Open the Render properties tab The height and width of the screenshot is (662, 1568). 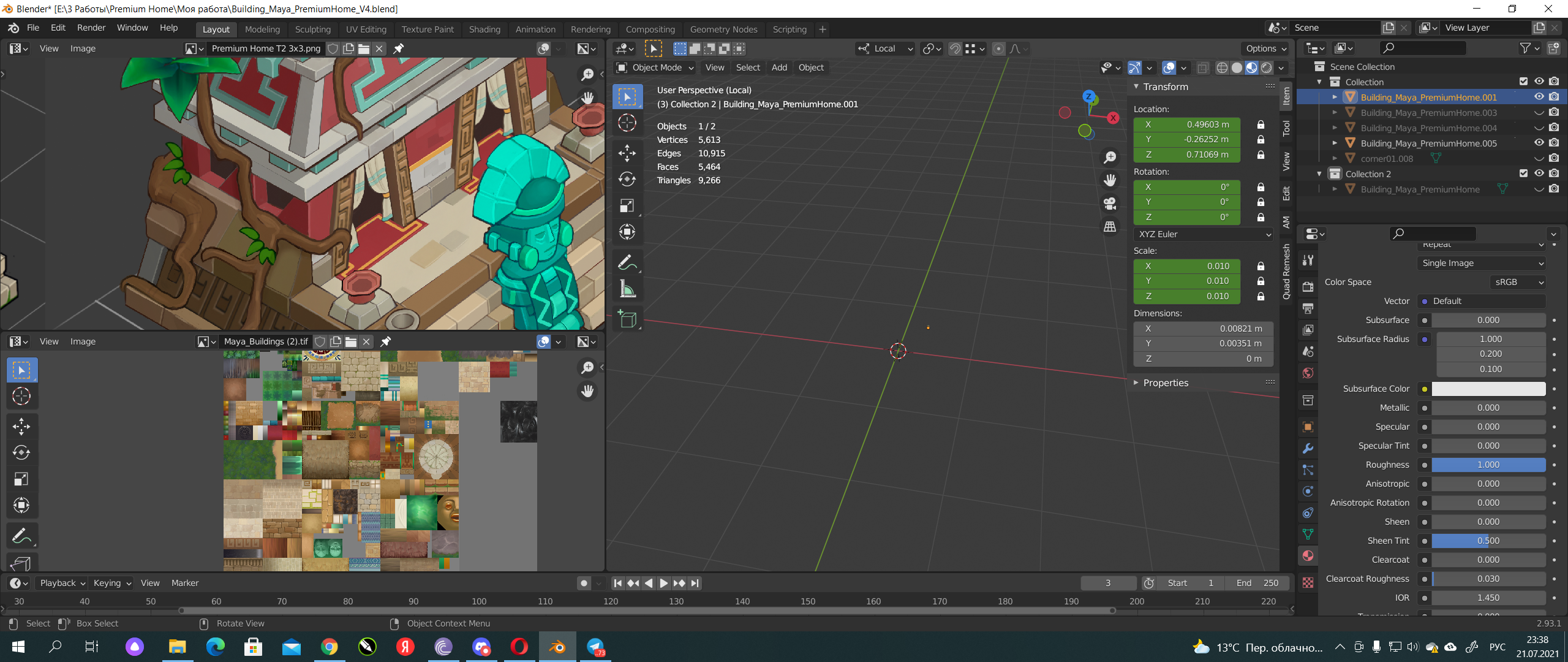1308,287
